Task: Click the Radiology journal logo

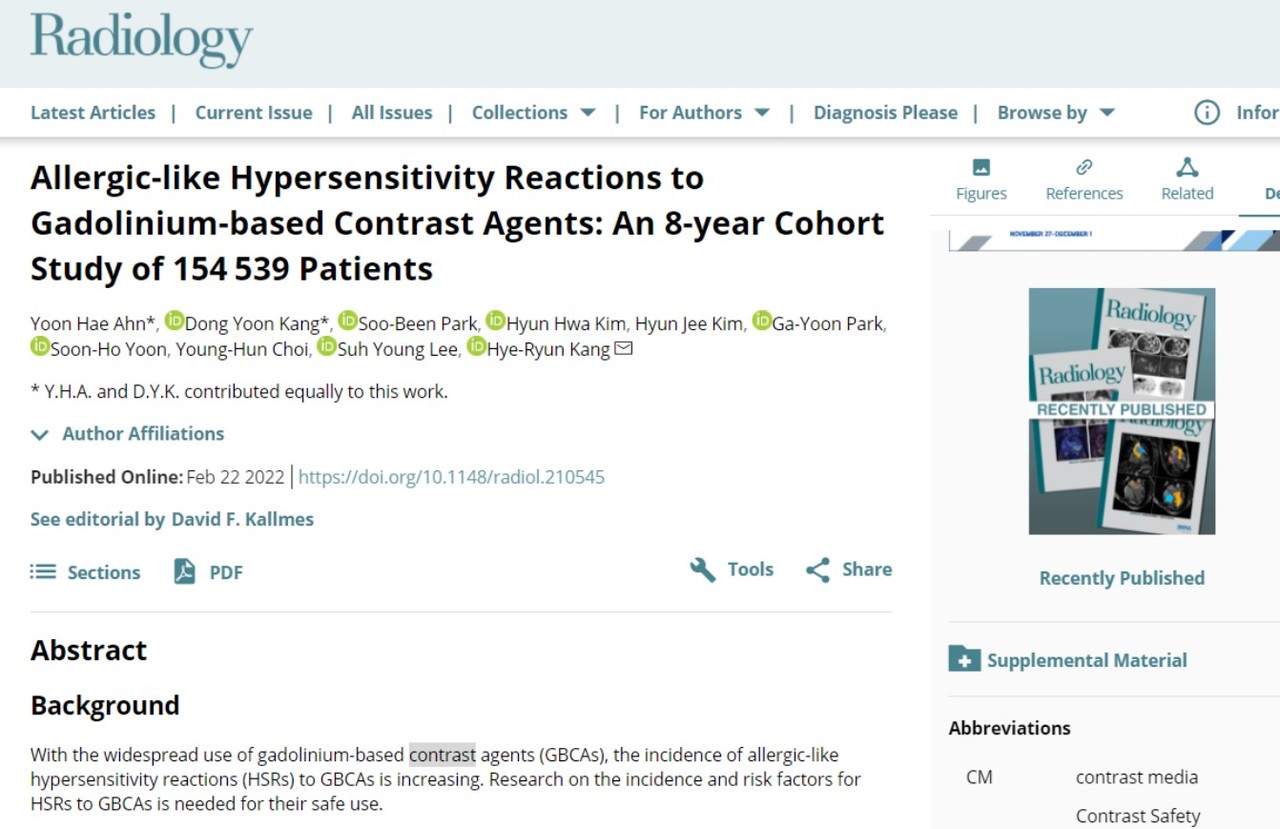Action: click(x=141, y=40)
